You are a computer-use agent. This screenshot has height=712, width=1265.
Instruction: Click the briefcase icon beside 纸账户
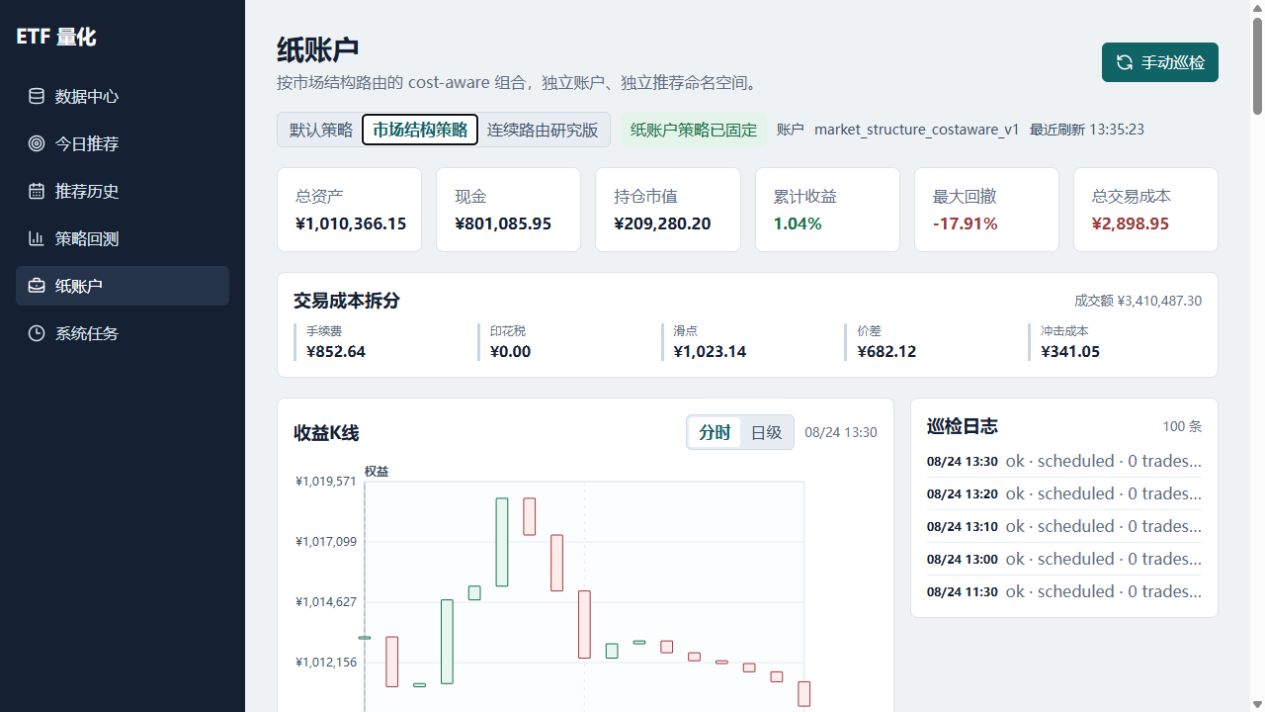click(36, 286)
